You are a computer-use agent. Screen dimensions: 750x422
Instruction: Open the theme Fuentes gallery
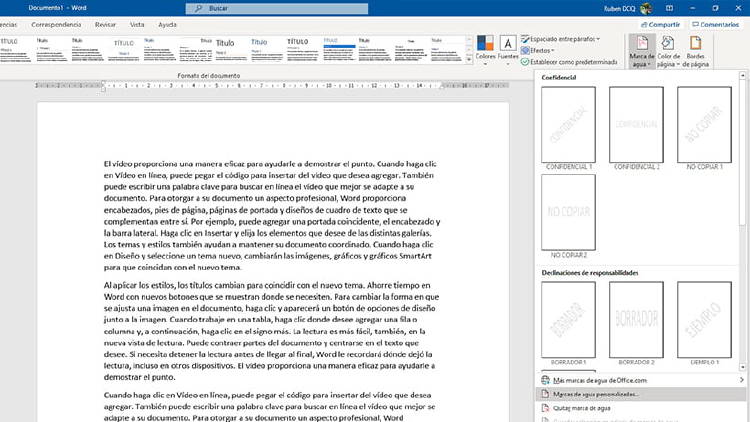coord(508,48)
